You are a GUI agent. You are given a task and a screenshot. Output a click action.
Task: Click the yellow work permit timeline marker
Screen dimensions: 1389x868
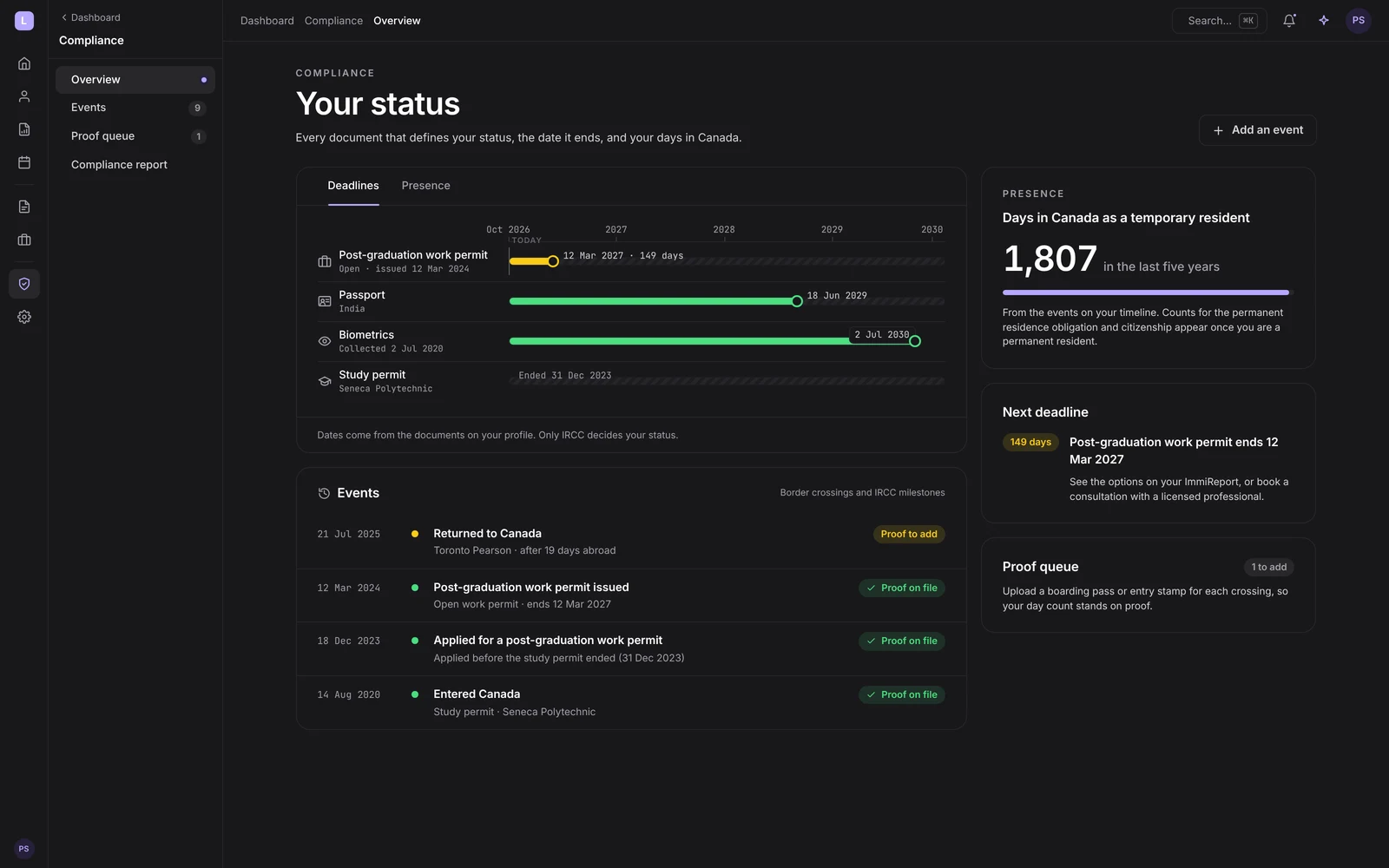(x=553, y=261)
